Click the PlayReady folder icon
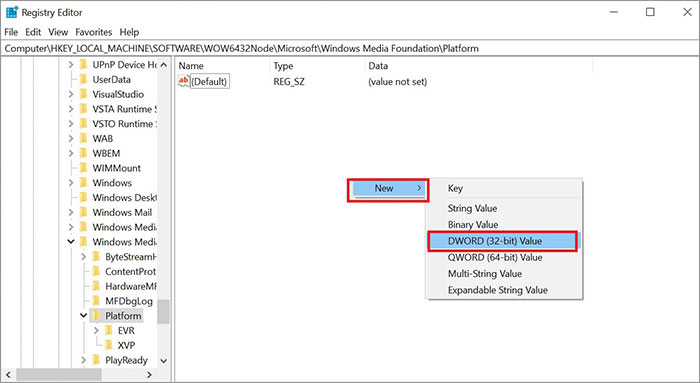This screenshot has width=700, height=383. [x=96, y=360]
